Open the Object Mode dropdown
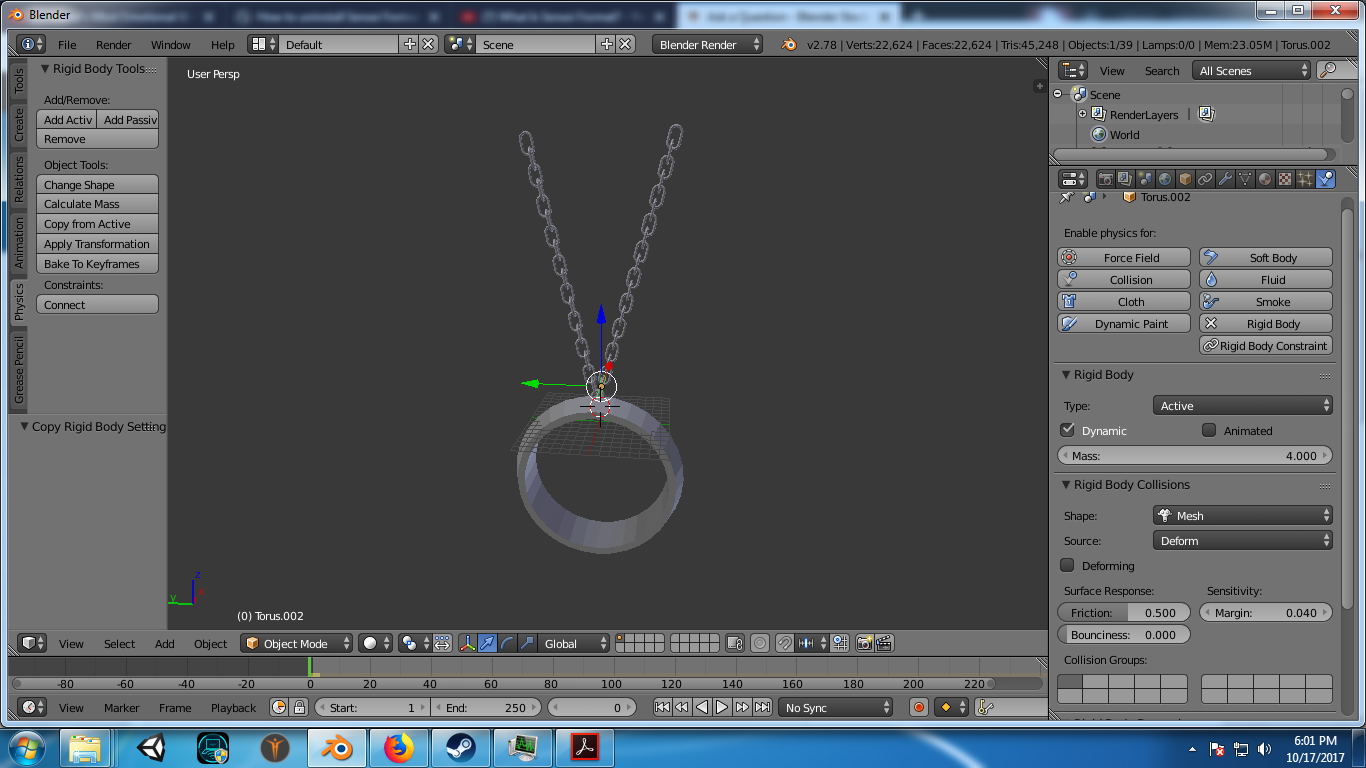 coord(297,643)
